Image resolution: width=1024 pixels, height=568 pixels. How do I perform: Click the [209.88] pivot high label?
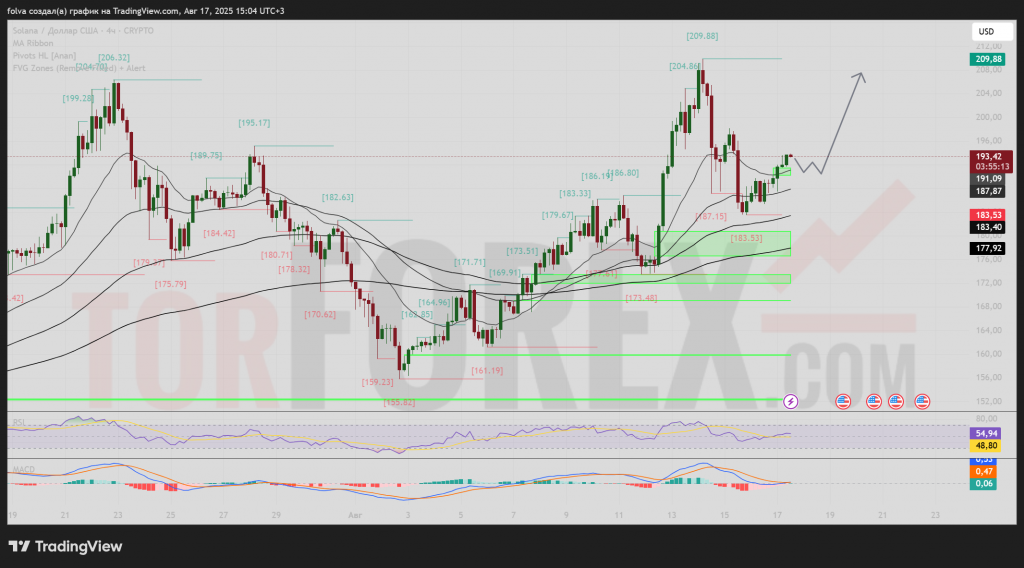click(x=702, y=36)
